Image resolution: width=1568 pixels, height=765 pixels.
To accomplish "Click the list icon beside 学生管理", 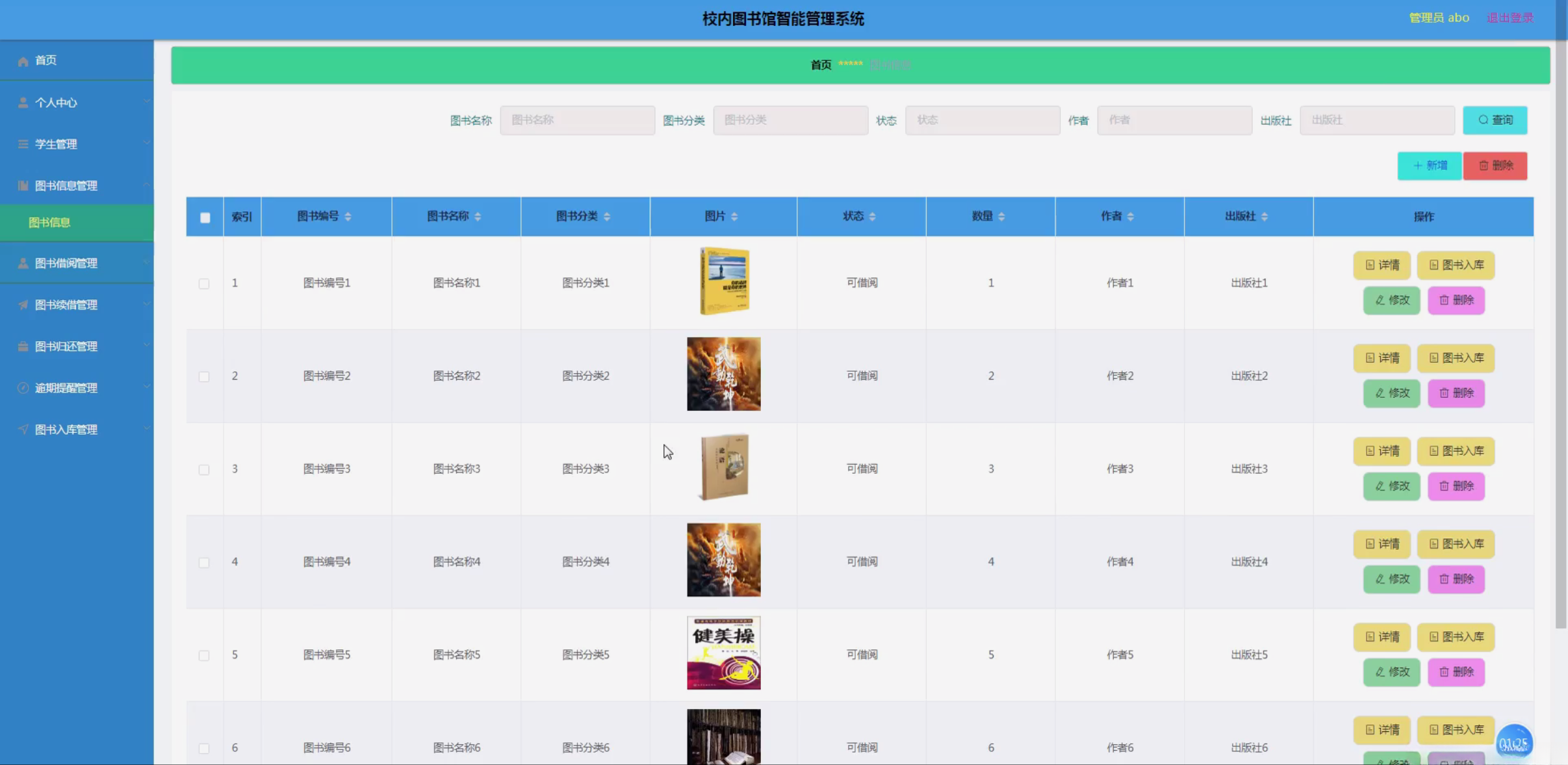I will point(23,144).
